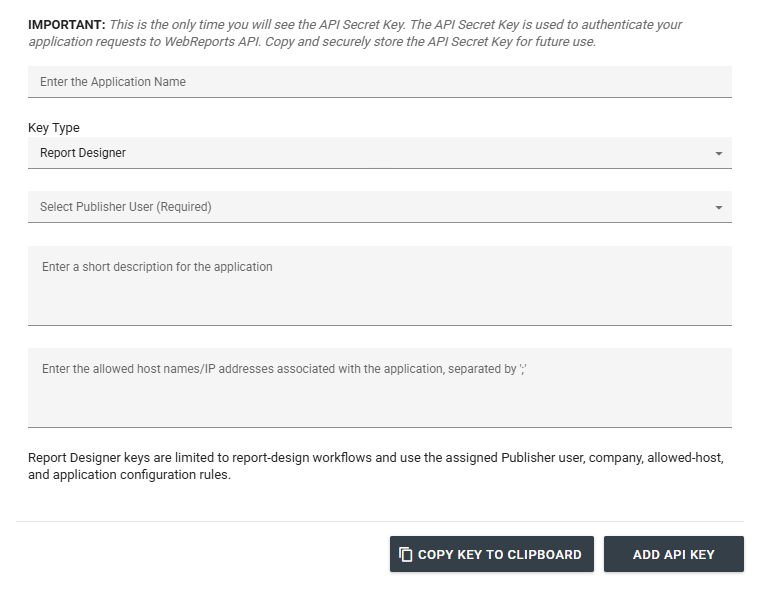Viewport: 758px width, 595px height.
Task: Click the italic API Secret Key notice
Action: [355, 33]
